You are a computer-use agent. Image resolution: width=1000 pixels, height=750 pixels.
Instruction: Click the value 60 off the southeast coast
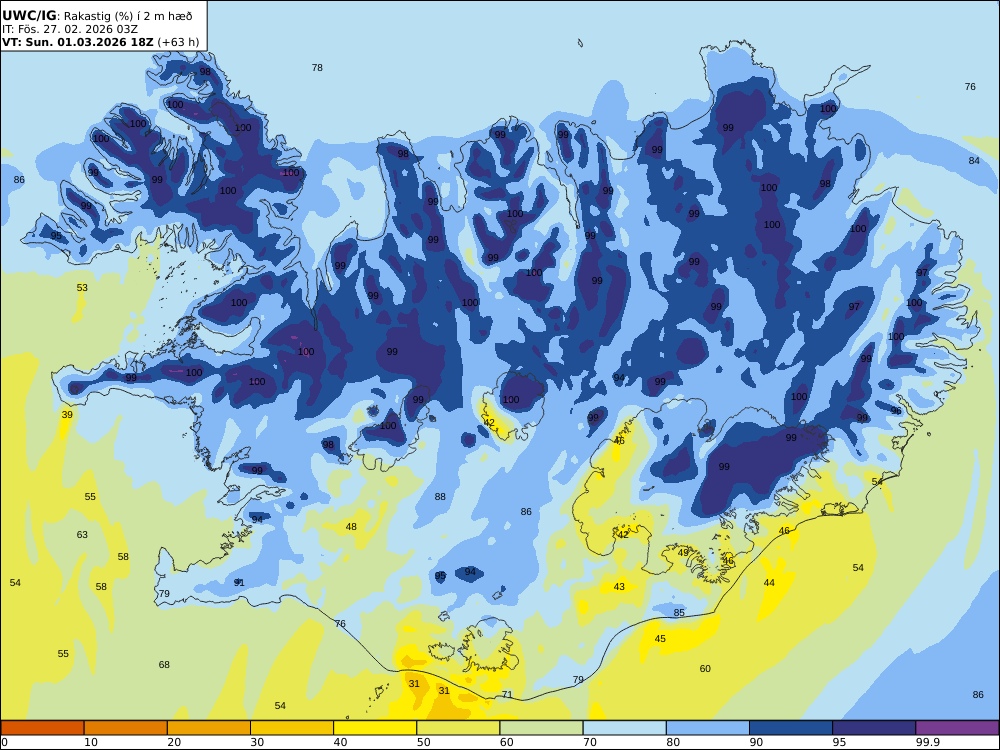click(705, 668)
